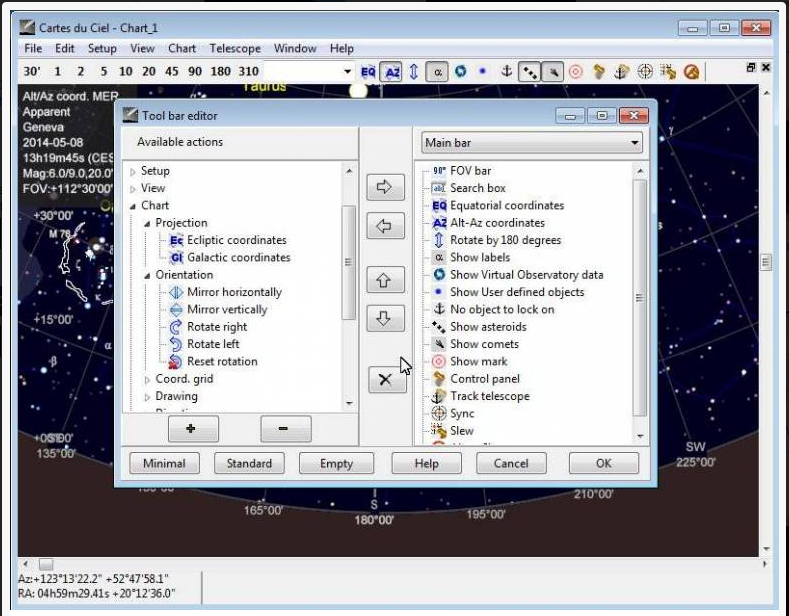Click the dialog Help button
Screen dimensions: 789x616
[426, 464]
